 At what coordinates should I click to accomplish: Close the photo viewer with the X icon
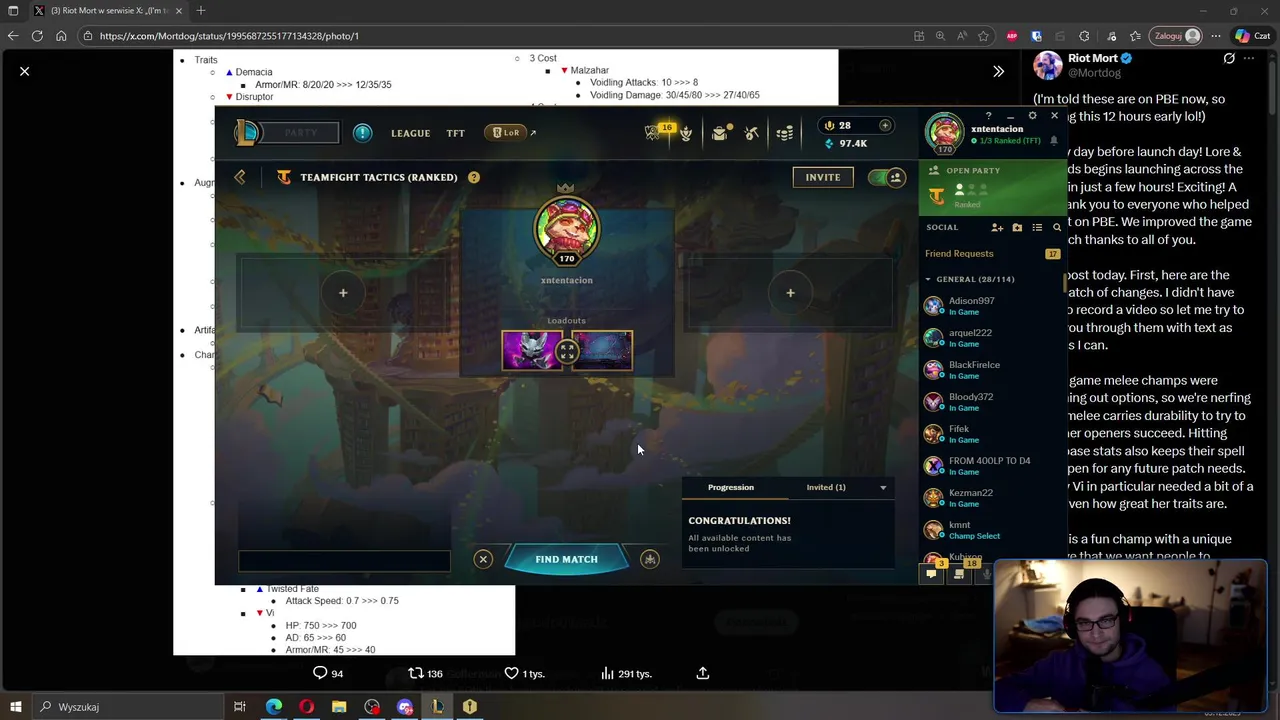[25, 71]
